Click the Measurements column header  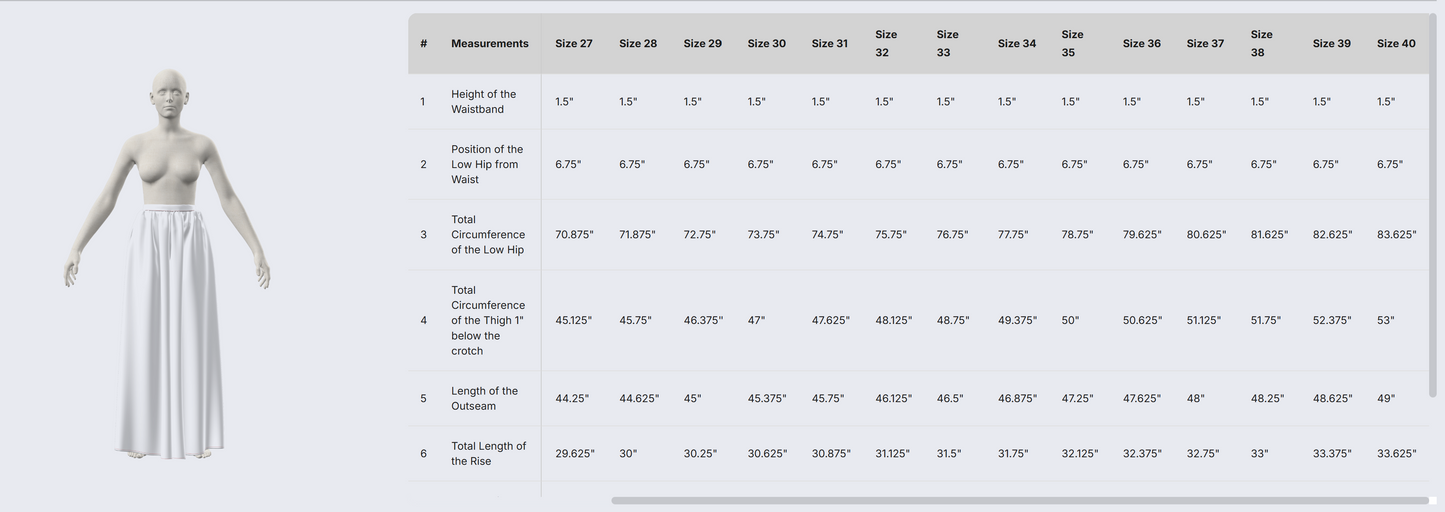click(x=490, y=44)
